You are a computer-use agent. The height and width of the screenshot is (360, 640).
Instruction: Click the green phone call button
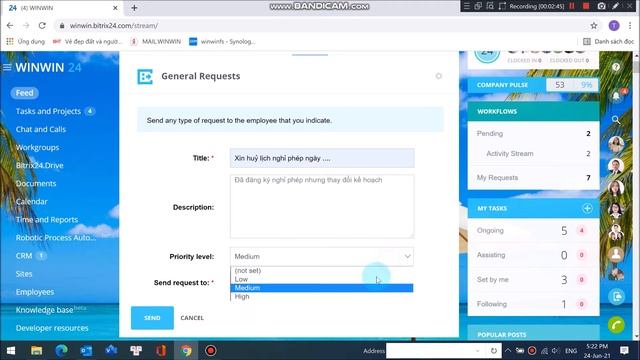pyautogui.click(x=616, y=325)
